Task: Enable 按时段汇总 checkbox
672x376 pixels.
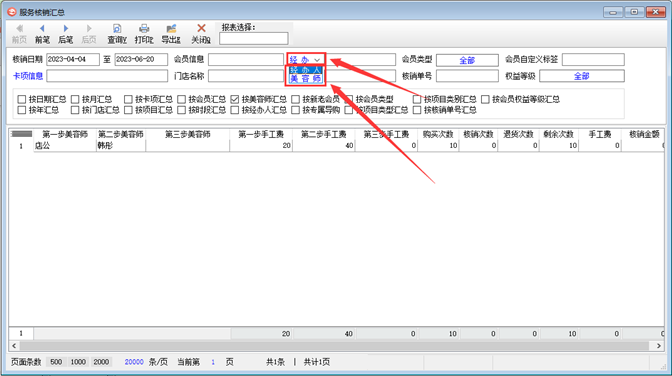Action: (181, 110)
